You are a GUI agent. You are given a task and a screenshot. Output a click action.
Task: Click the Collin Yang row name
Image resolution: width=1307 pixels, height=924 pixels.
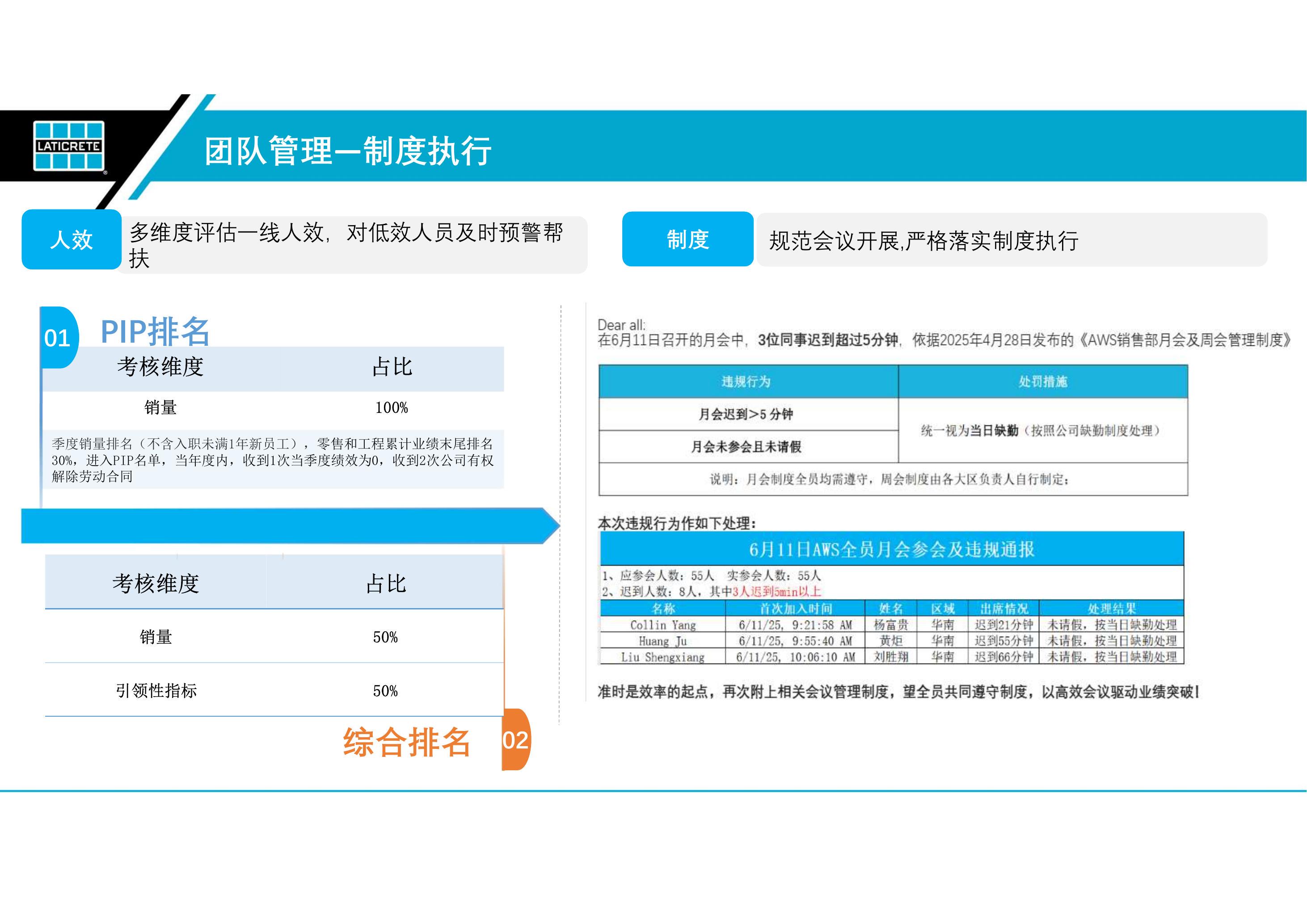662,625
